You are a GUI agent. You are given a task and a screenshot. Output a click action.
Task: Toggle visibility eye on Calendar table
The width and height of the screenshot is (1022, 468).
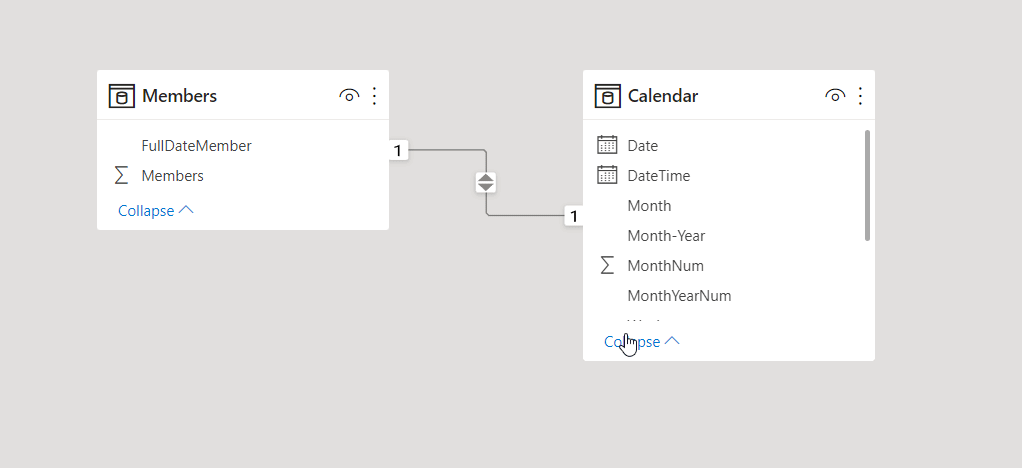click(835, 96)
